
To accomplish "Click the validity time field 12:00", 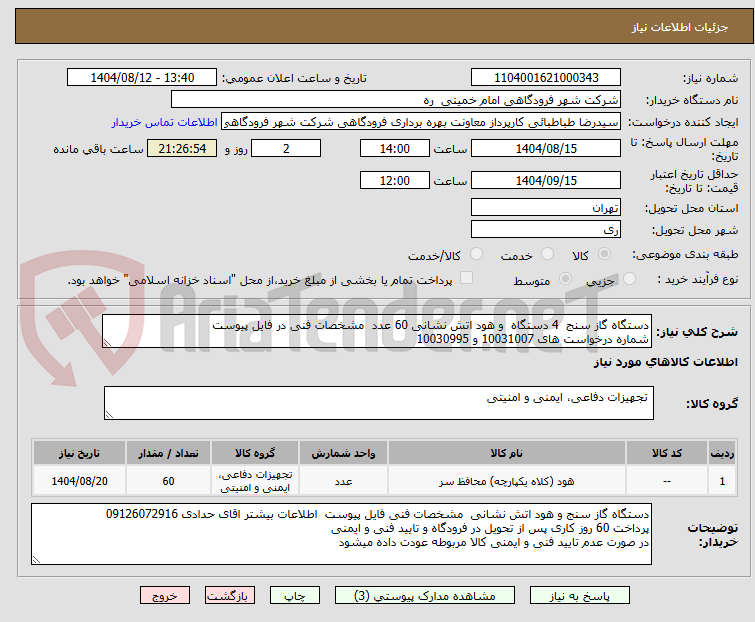I will click(x=395, y=180).
